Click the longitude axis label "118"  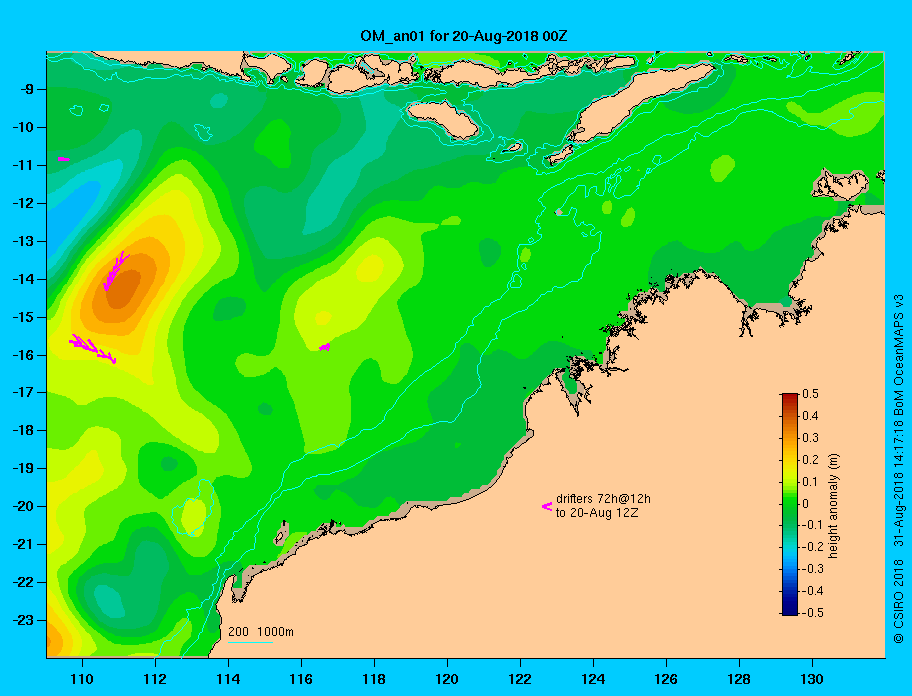(x=374, y=679)
